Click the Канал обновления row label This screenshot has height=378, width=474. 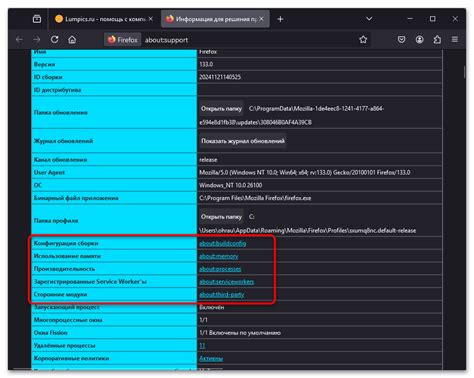point(60,160)
